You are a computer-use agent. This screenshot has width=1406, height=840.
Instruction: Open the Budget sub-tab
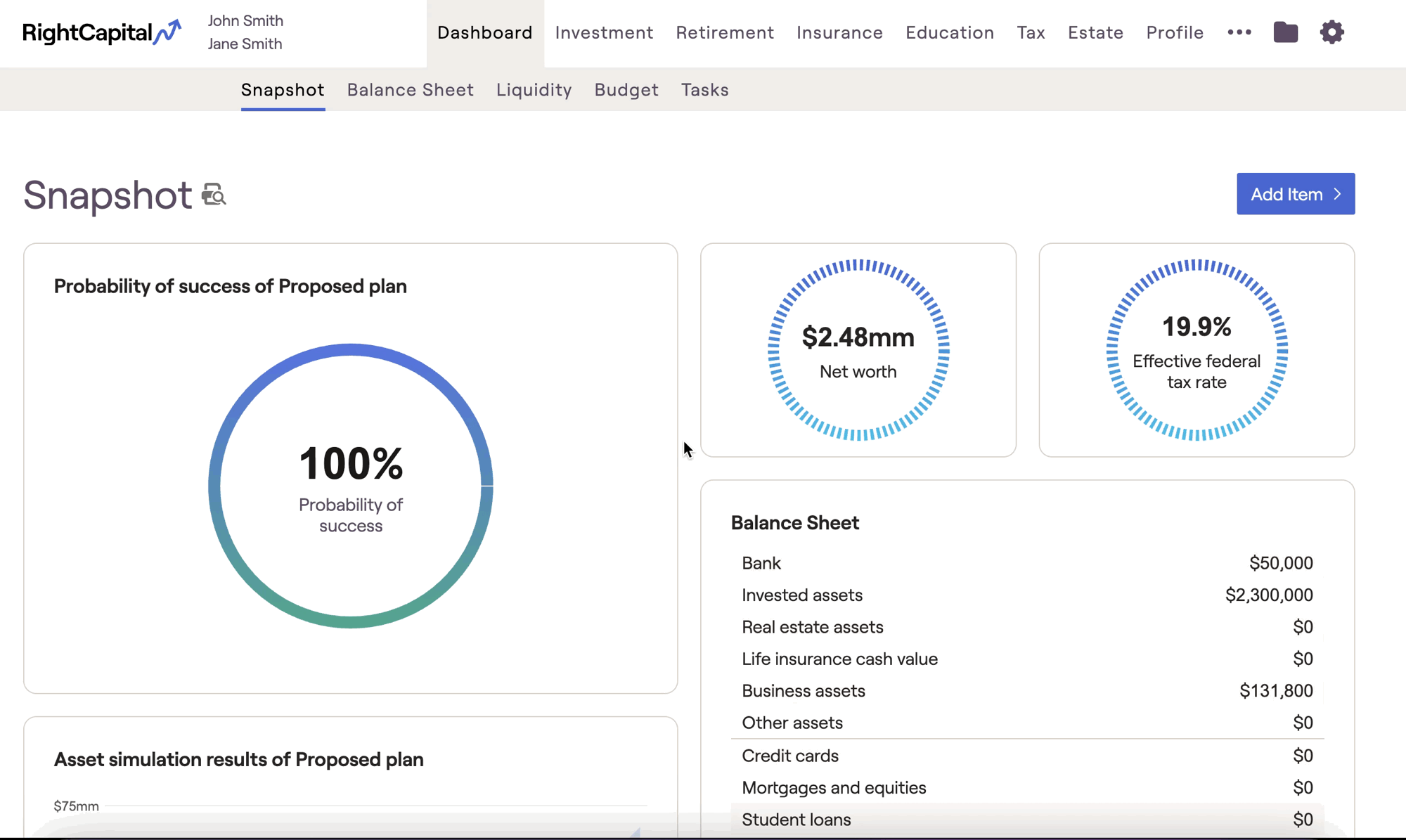click(x=626, y=90)
